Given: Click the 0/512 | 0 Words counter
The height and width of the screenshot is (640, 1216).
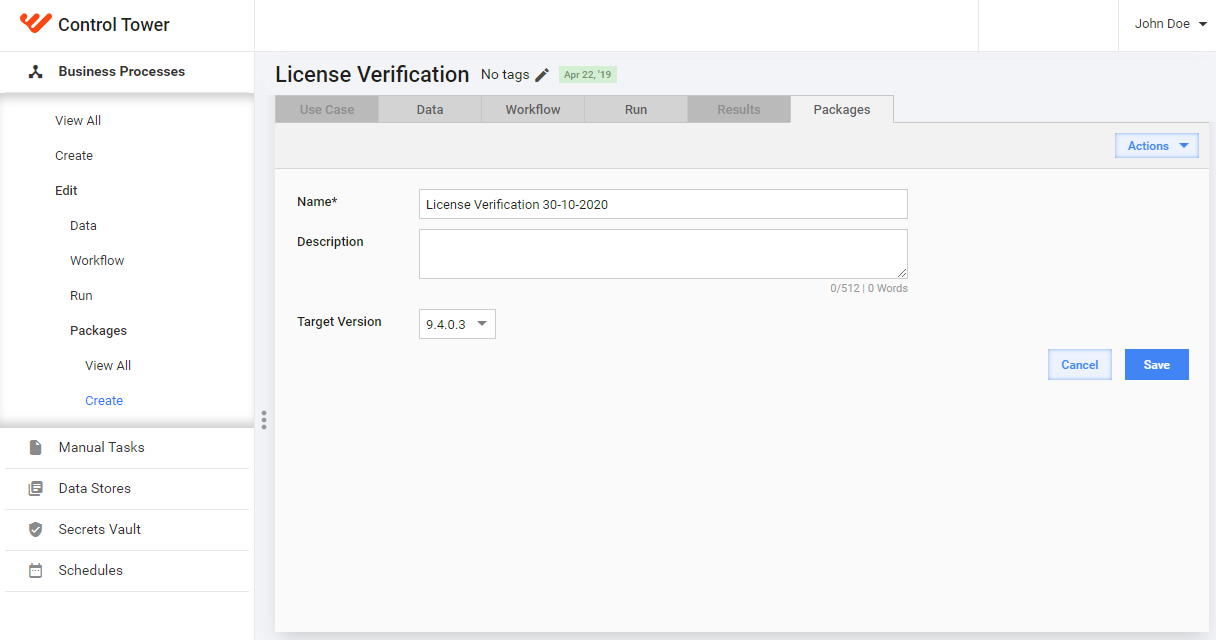Looking at the screenshot, I should tap(869, 288).
